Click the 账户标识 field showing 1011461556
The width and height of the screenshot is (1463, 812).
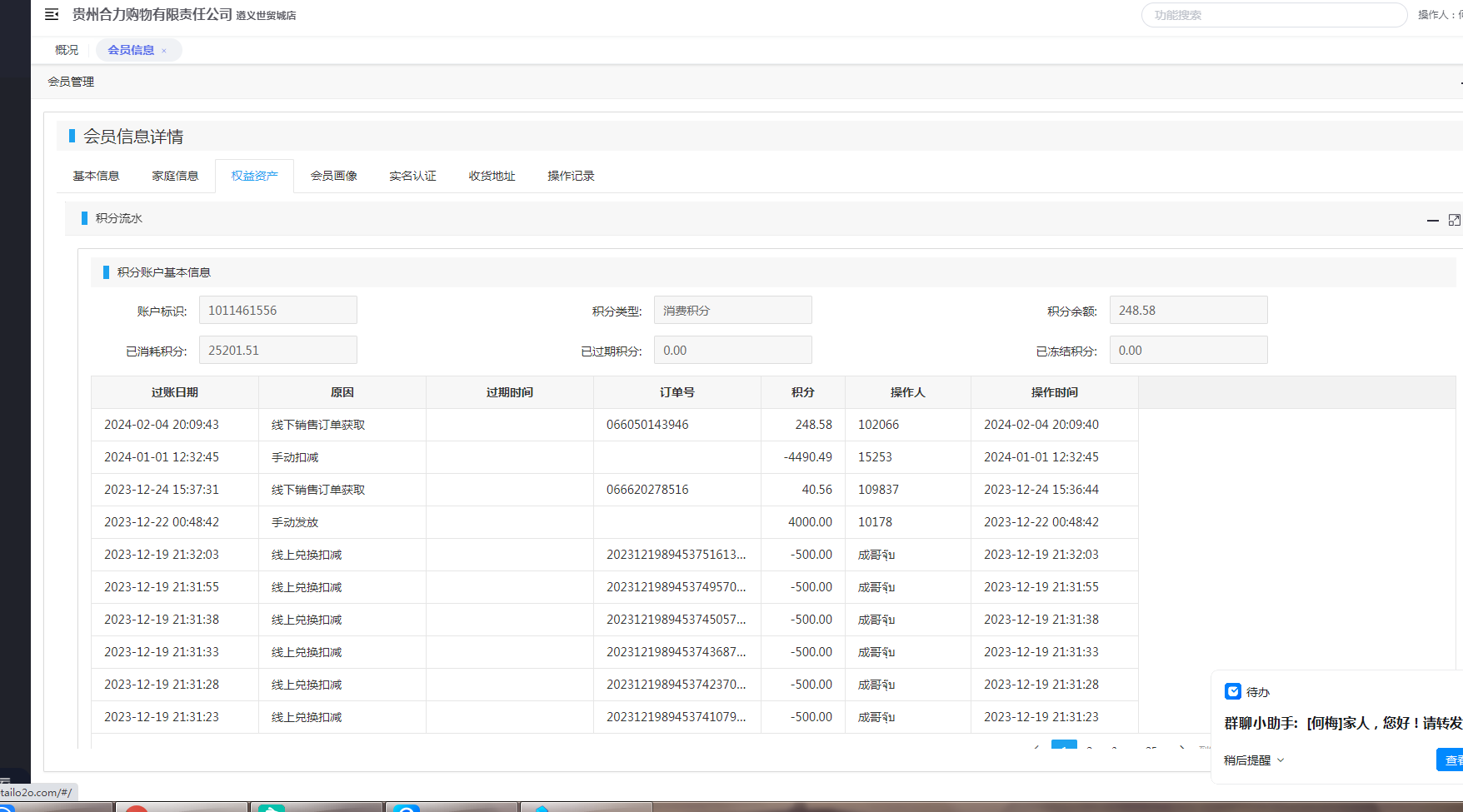point(277,310)
